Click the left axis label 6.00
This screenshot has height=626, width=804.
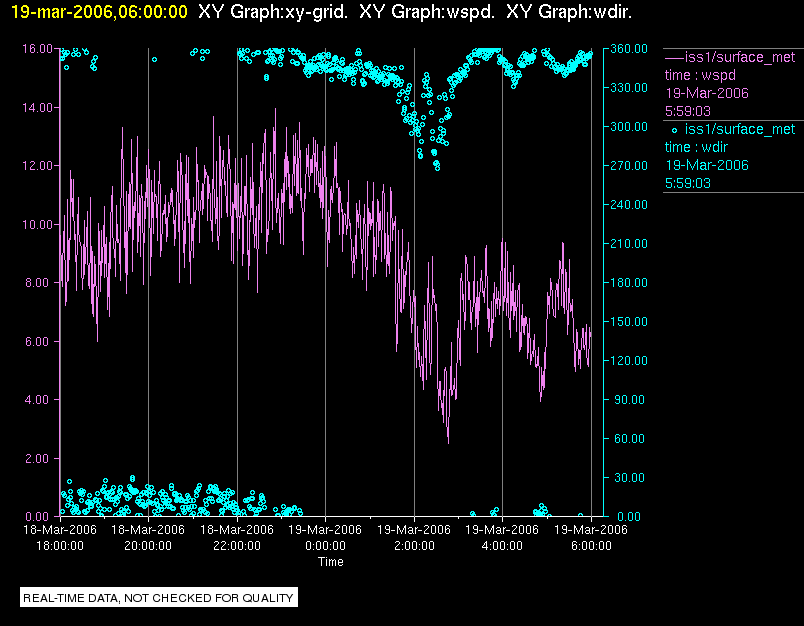point(39,341)
